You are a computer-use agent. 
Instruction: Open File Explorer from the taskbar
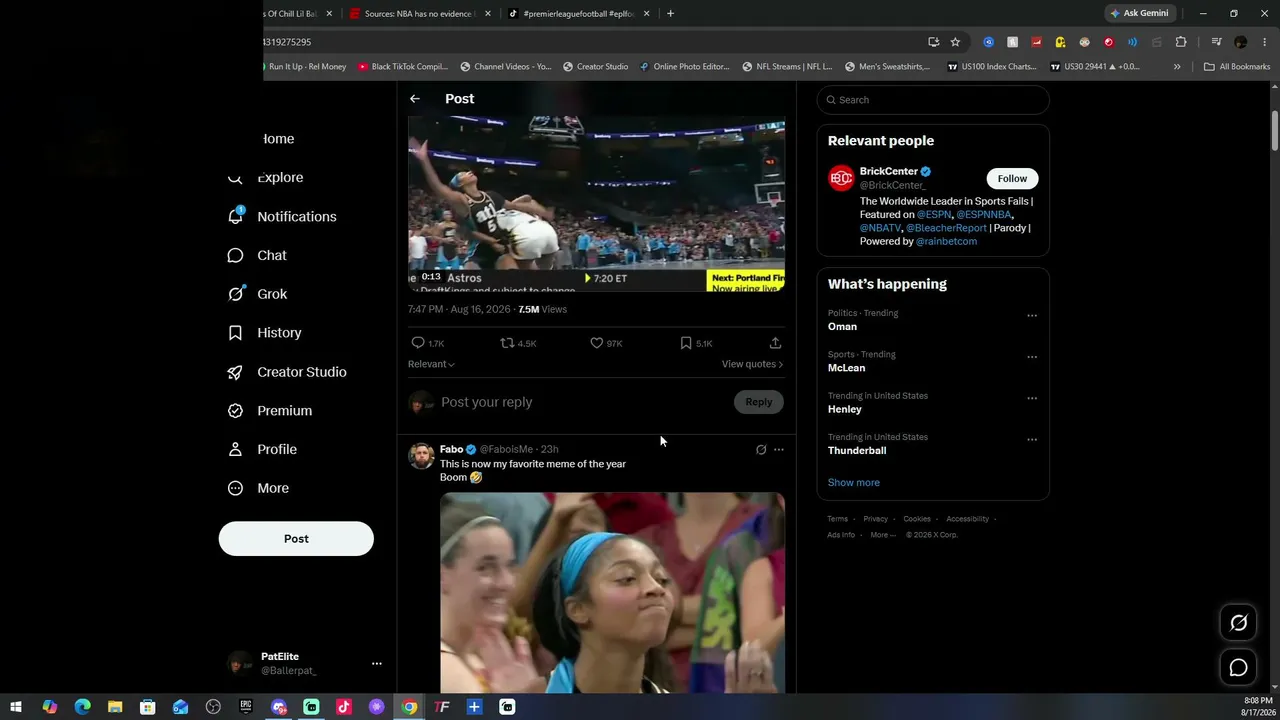[x=115, y=707]
